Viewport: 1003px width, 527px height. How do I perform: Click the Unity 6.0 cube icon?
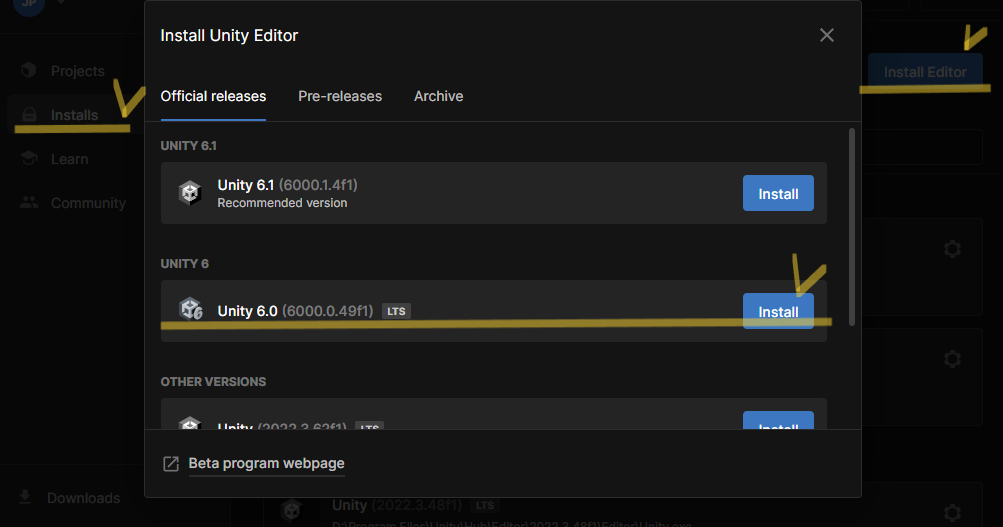[x=191, y=309]
